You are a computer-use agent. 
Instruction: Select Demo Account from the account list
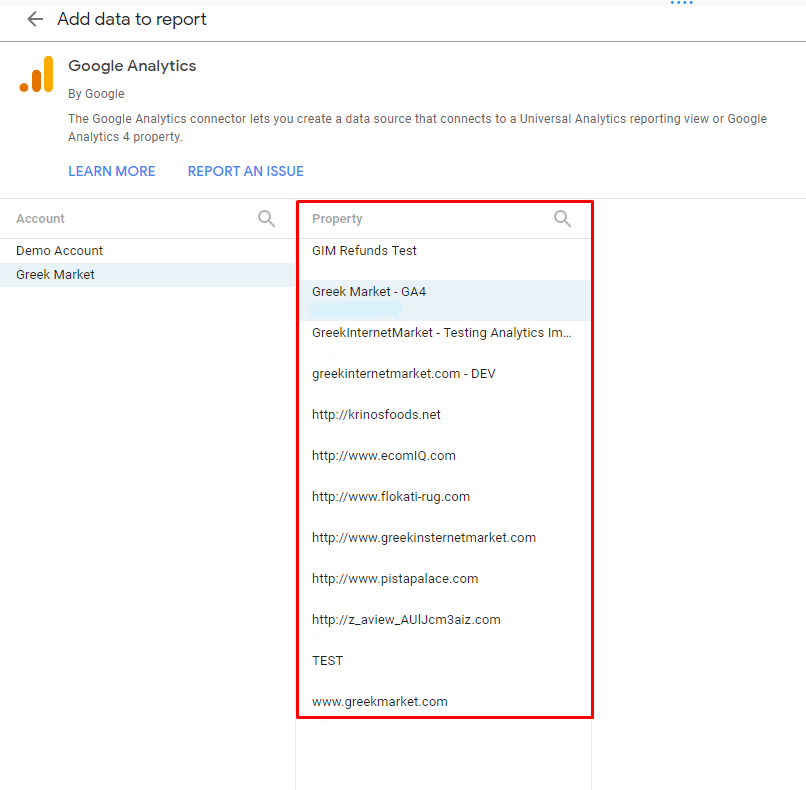pos(60,251)
